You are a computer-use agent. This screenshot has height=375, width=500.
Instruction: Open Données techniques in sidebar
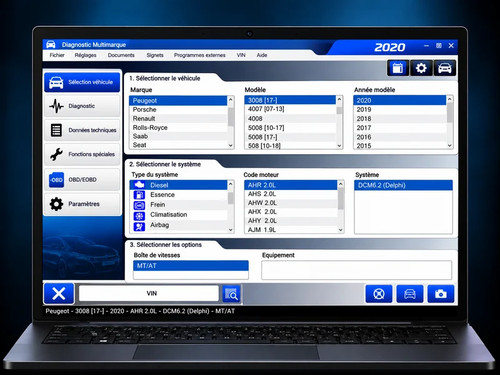[x=82, y=130]
